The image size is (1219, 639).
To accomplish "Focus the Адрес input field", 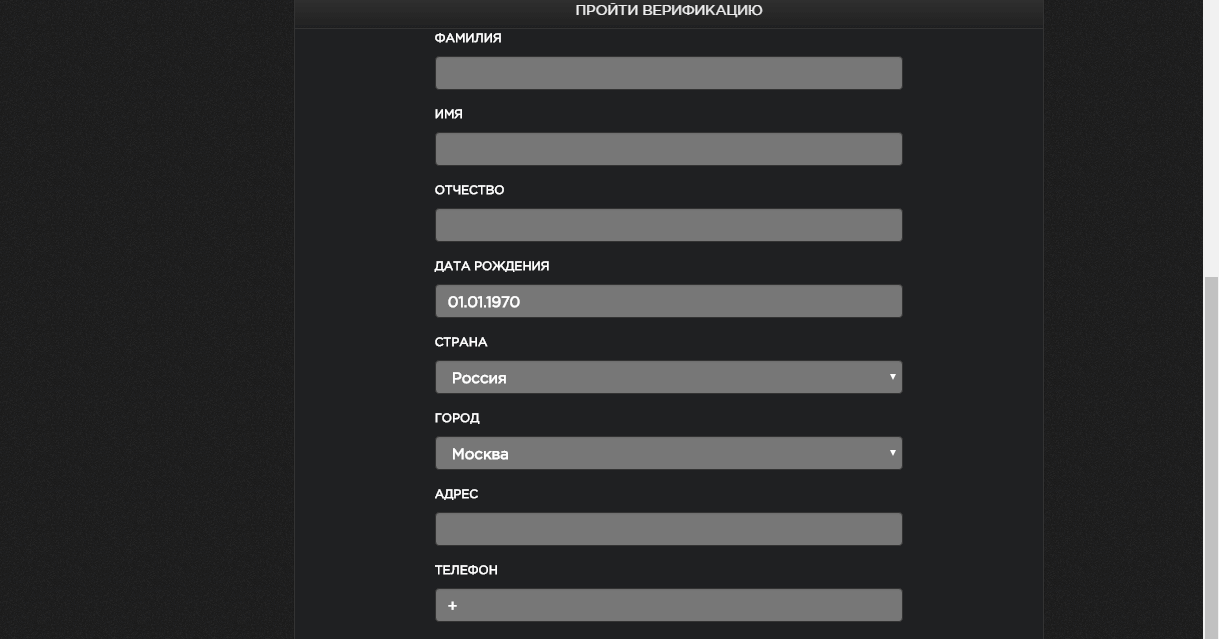I will [x=668, y=529].
